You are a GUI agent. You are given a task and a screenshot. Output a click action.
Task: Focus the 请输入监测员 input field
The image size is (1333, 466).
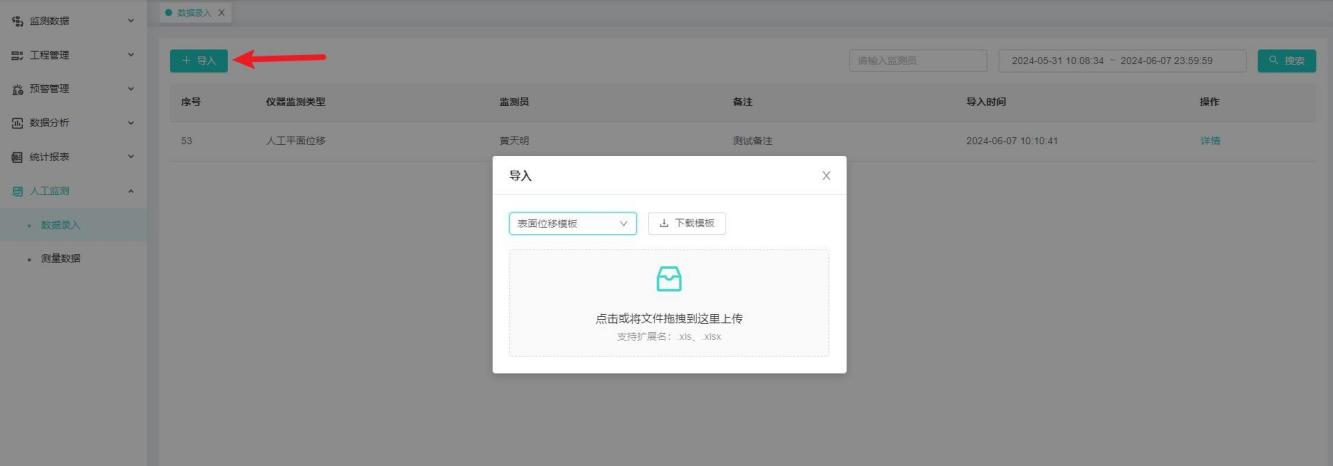click(917, 61)
